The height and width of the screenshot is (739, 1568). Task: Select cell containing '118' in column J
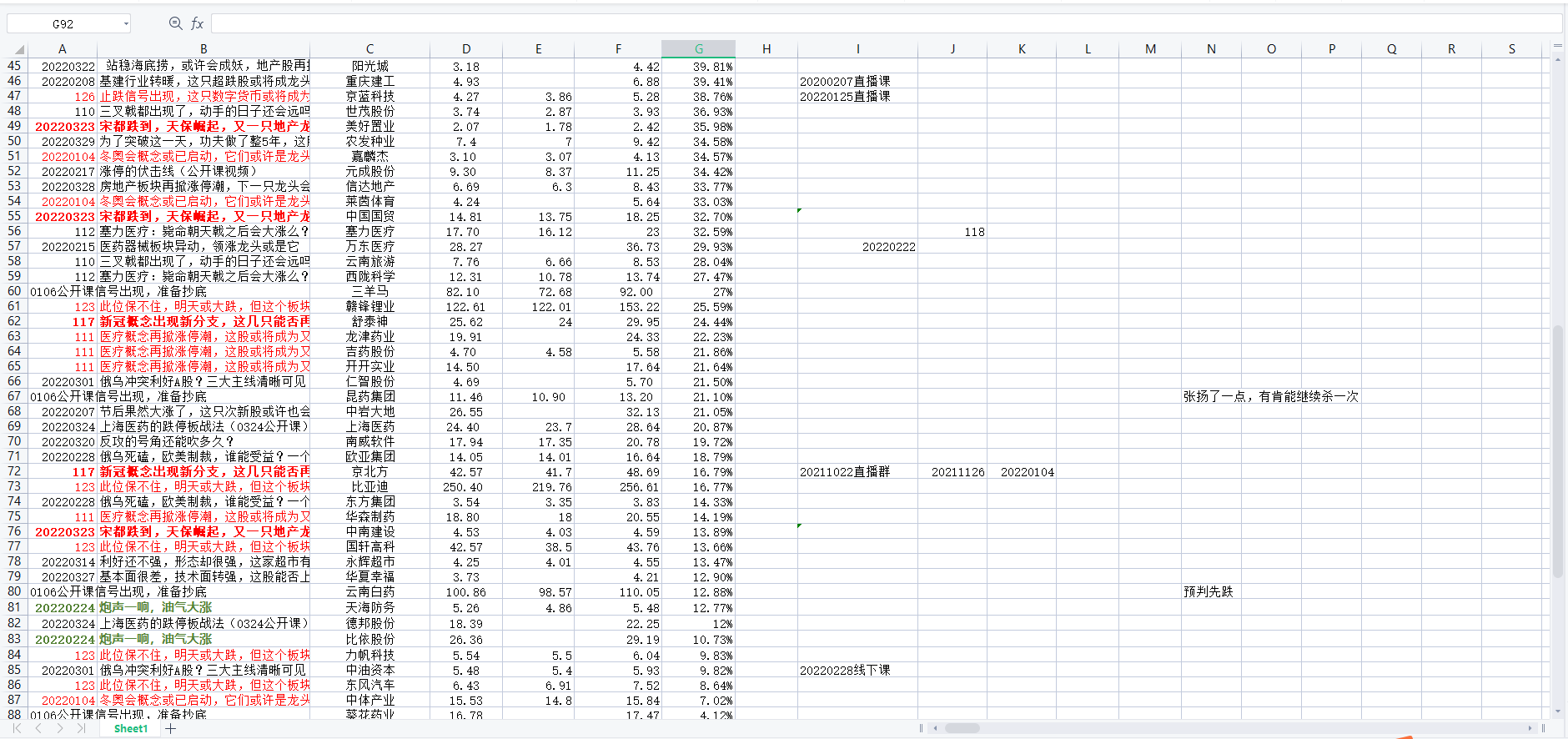click(x=952, y=231)
